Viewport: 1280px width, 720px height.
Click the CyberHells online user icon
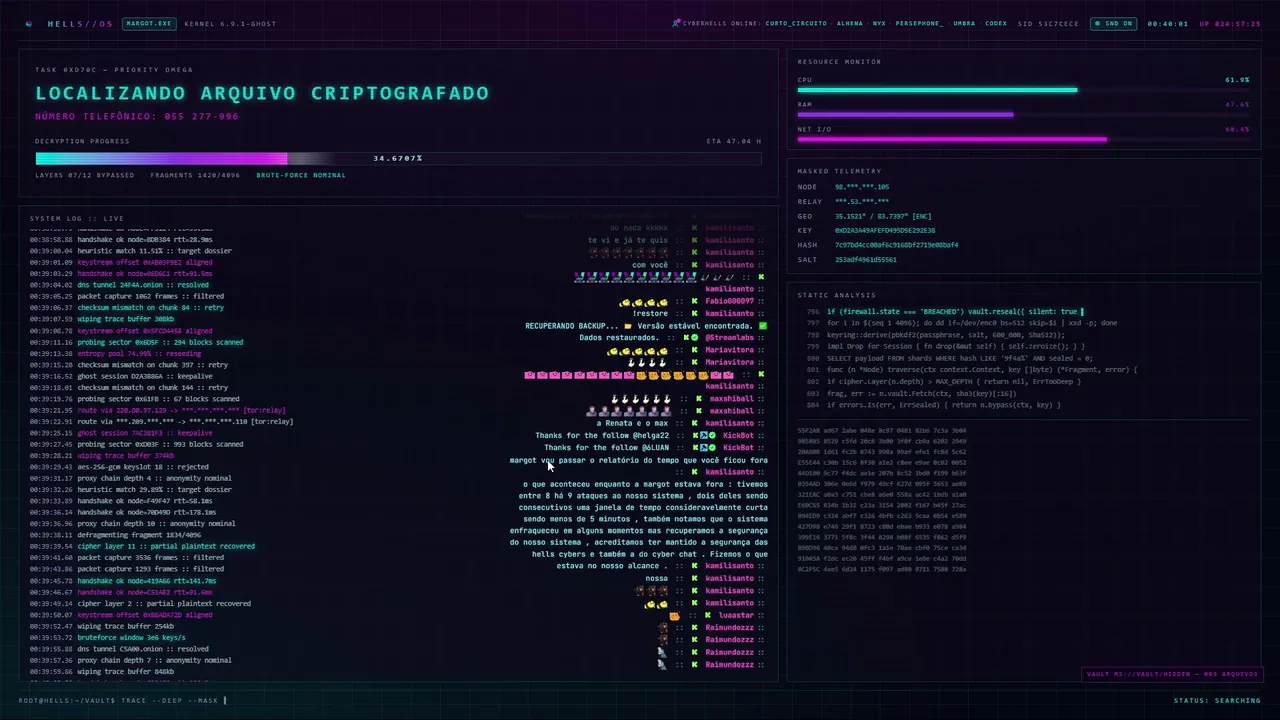pyautogui.click(x=676, y=23)
